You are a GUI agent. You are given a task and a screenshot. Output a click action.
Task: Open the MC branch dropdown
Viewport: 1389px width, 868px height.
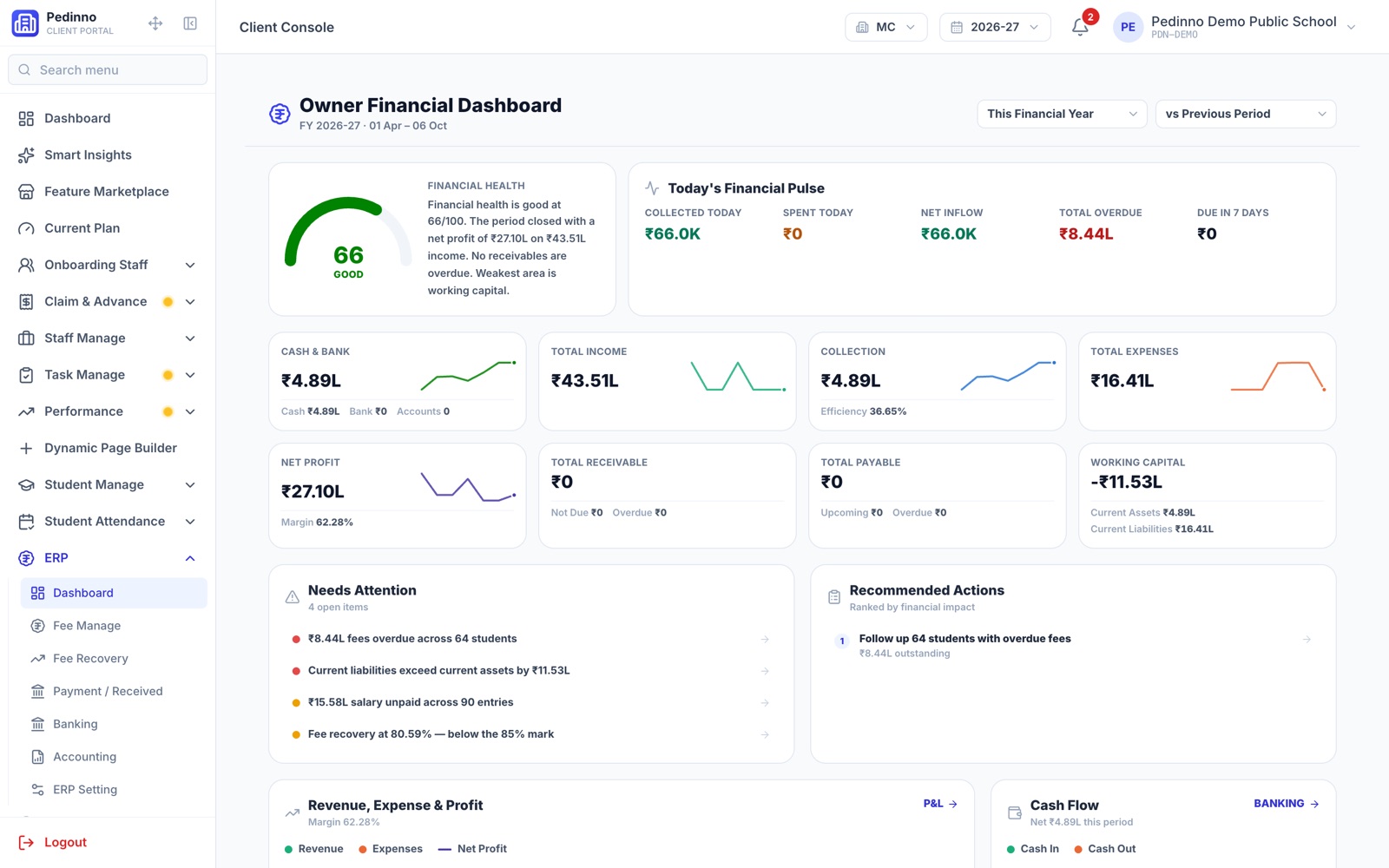pos(885,27)
